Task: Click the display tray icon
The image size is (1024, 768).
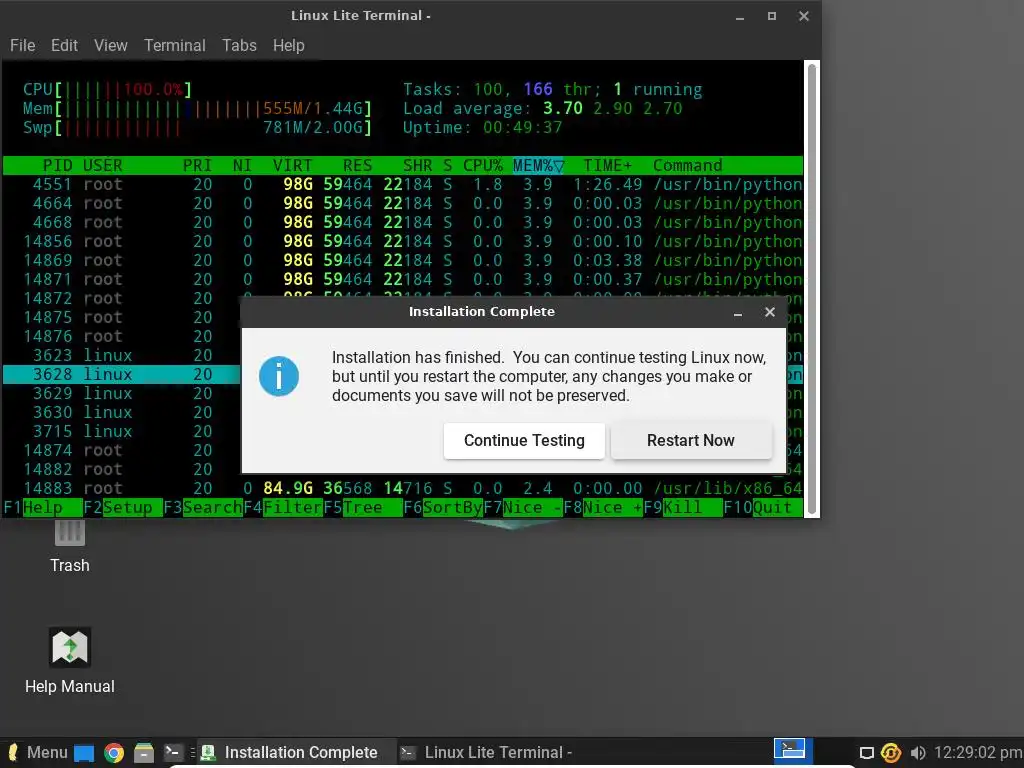Action: [x=867, y=753]
